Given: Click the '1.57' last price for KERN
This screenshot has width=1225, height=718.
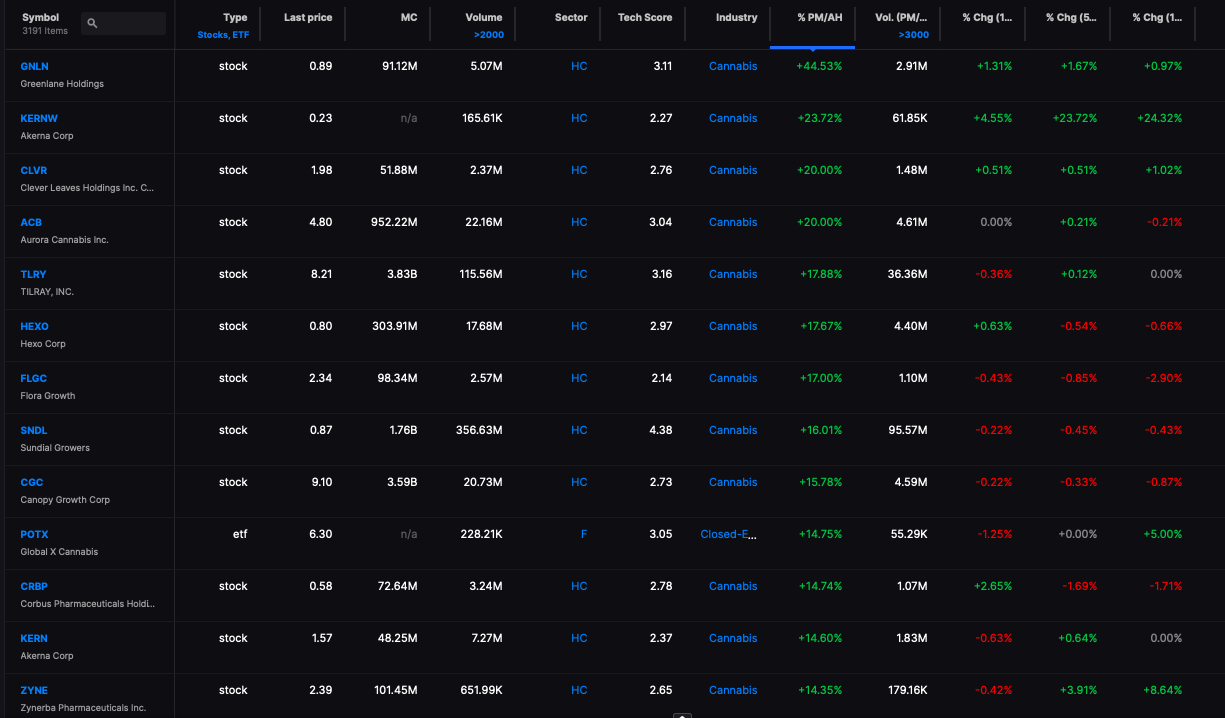Looking at the screenshot, I should [322, 638].
